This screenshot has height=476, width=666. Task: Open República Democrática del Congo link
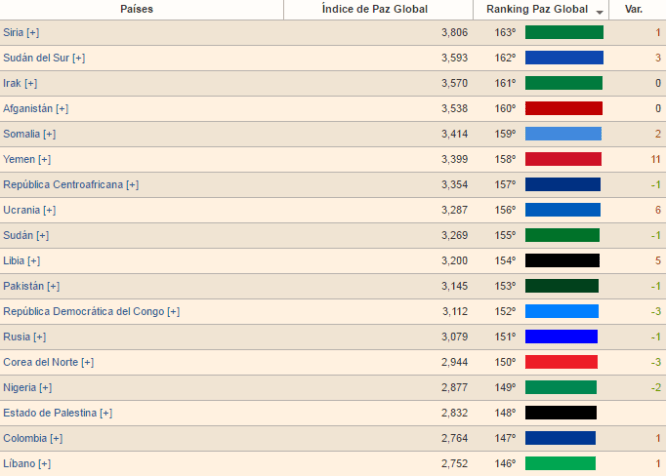[x=84, y=312]
